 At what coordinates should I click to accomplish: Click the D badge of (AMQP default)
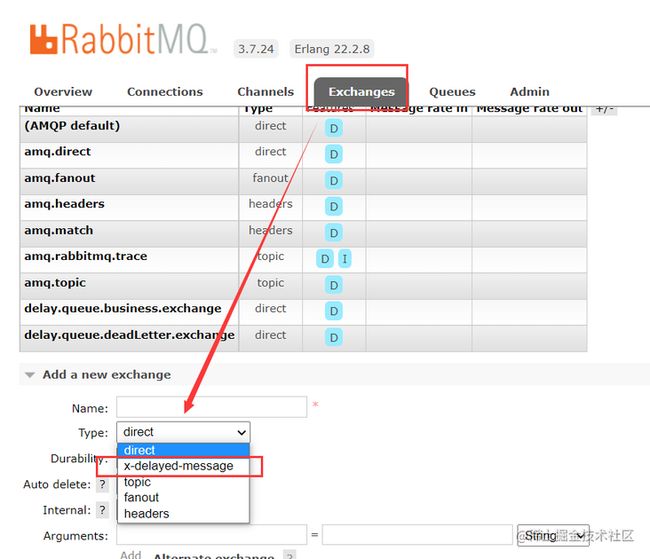[x=334, y=129]
